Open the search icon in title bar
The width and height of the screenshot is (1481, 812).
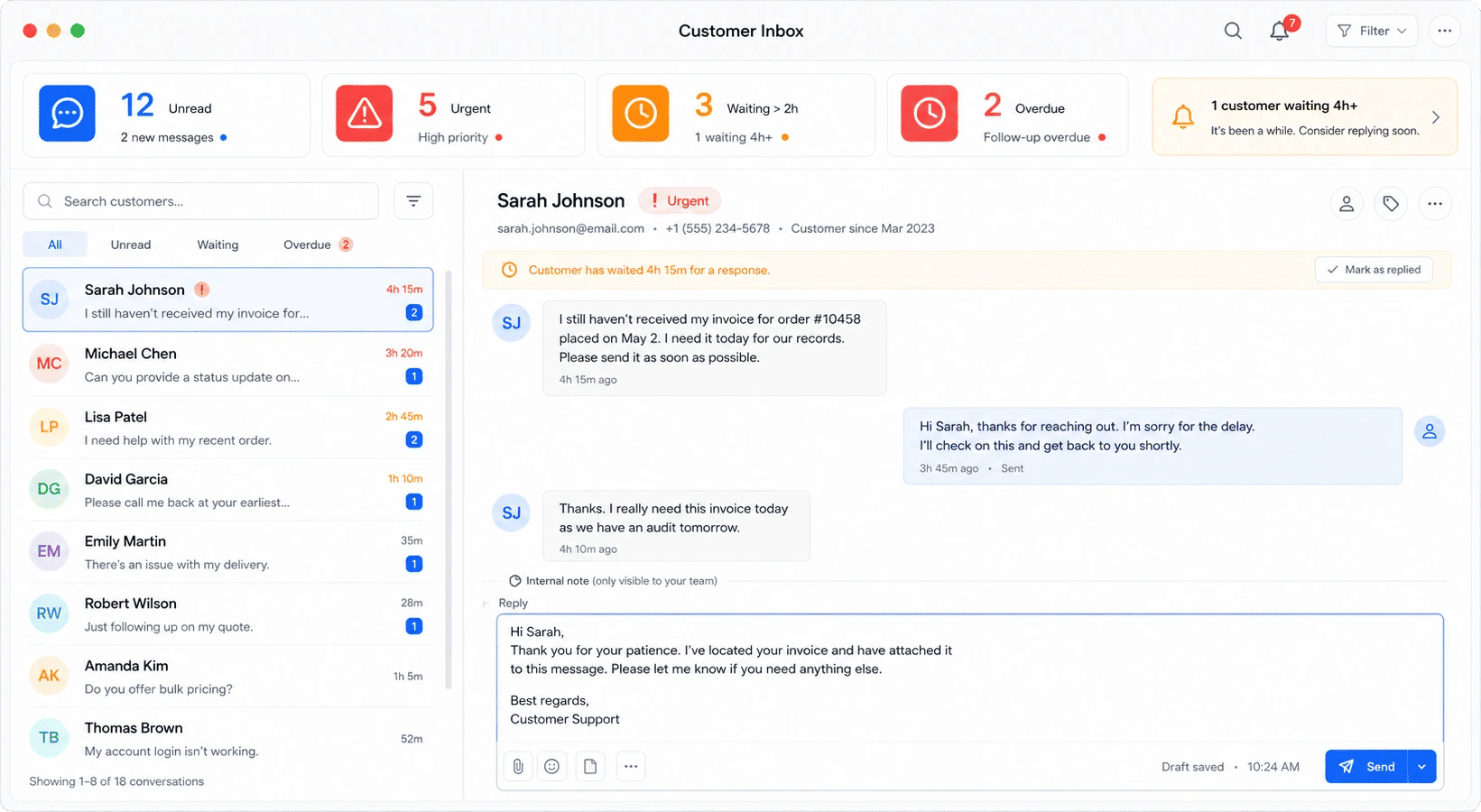1233,31
